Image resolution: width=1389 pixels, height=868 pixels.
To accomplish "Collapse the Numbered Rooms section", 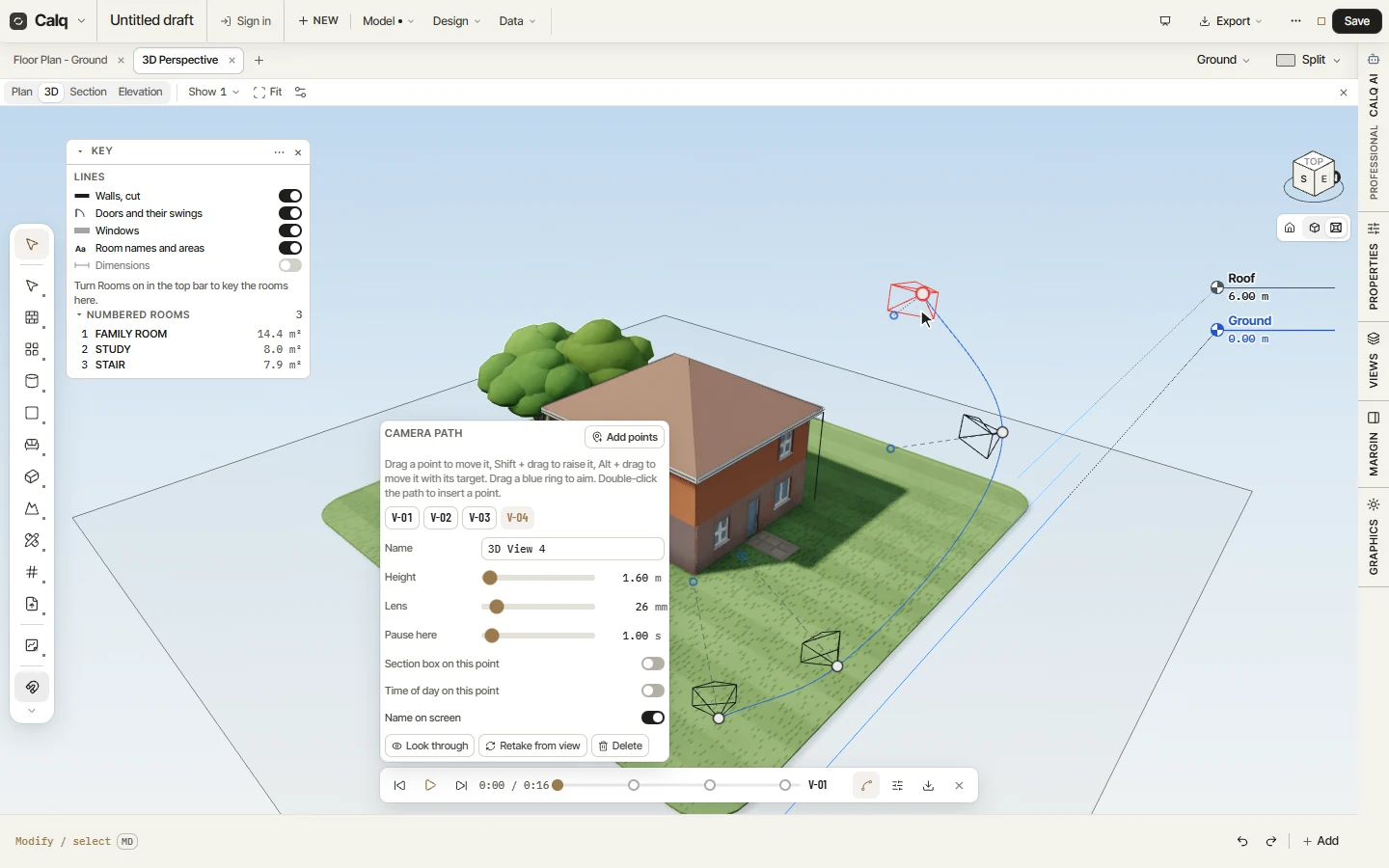I will point(79,315).
